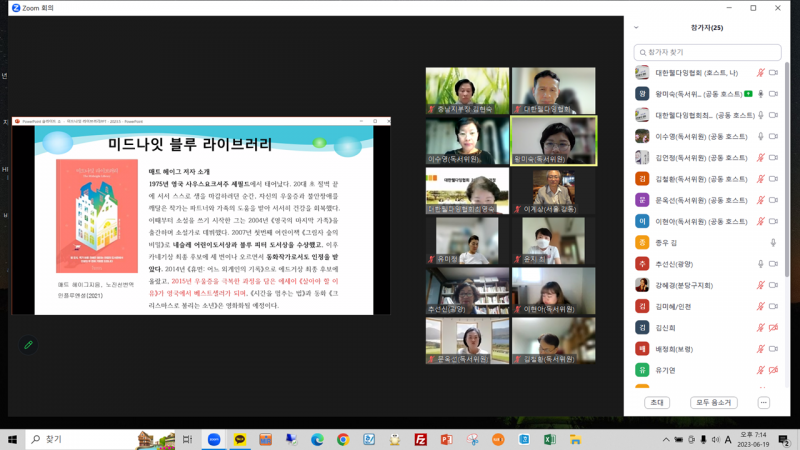800x450 pixels.
Task: Open Chrome browser in taskbar
Action: click(343, 440)
